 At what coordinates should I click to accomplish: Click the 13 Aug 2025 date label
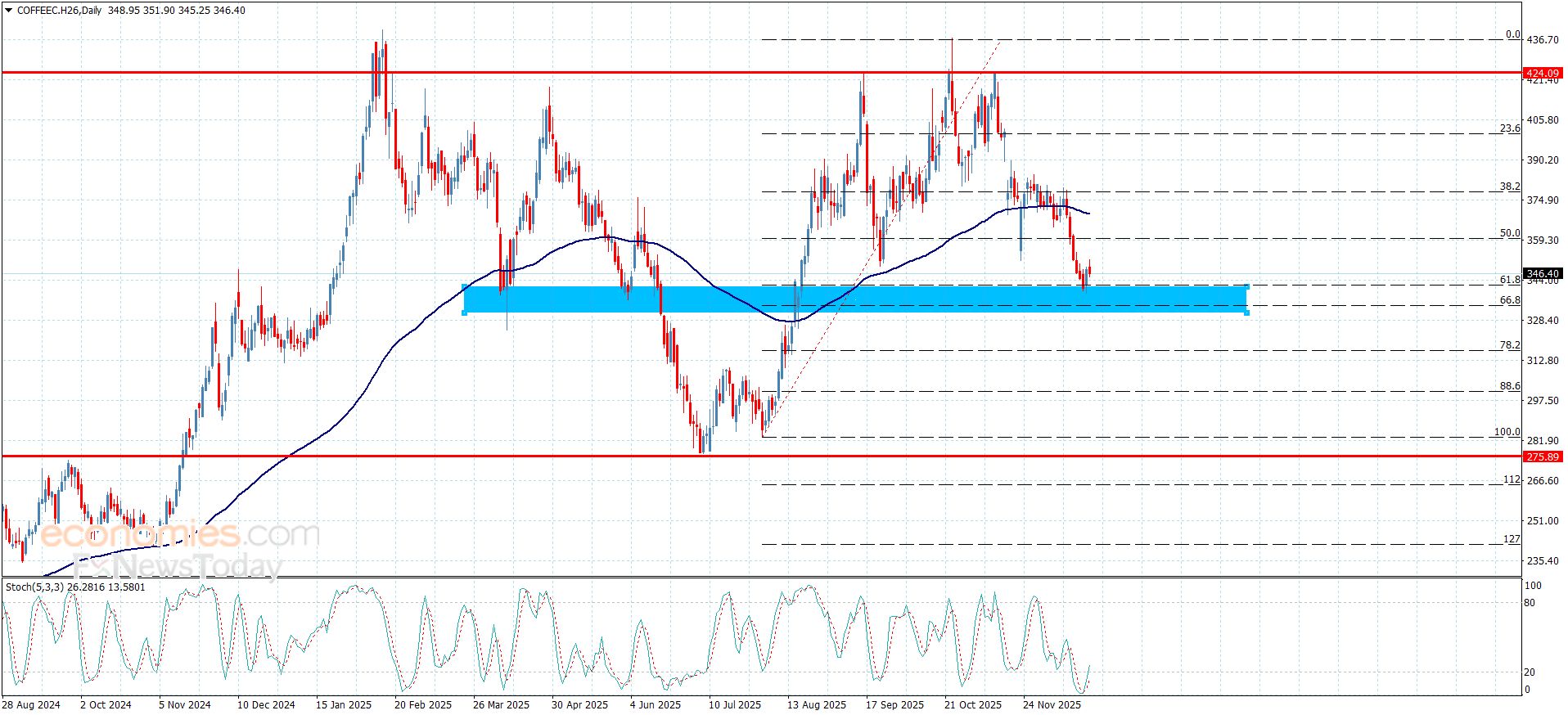pos(817,705)
